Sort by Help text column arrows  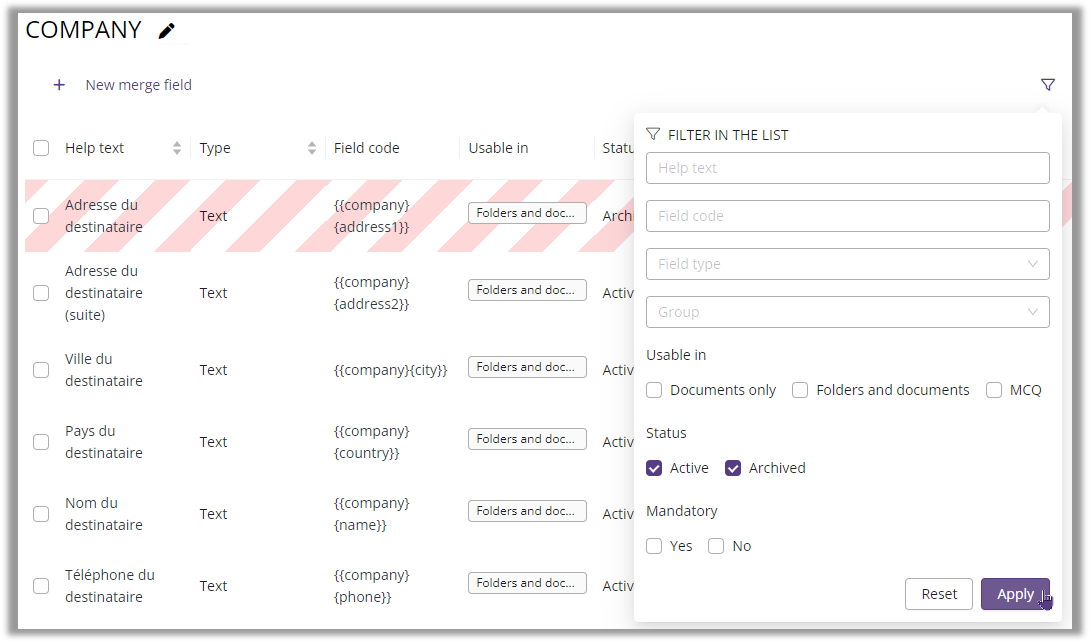[x=177, y=148]
